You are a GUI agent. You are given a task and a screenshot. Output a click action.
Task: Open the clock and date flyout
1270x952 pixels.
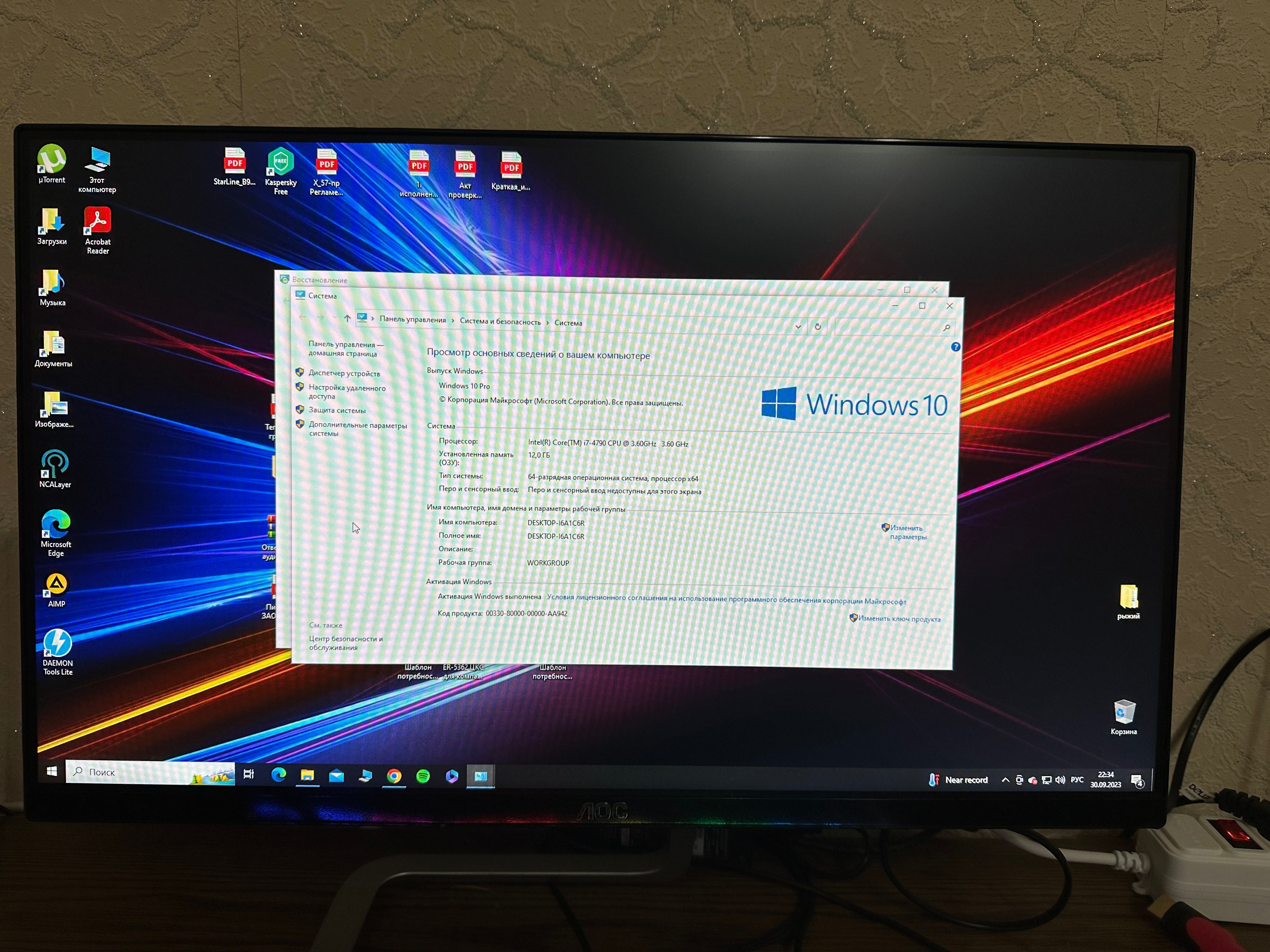(1106, 780)
